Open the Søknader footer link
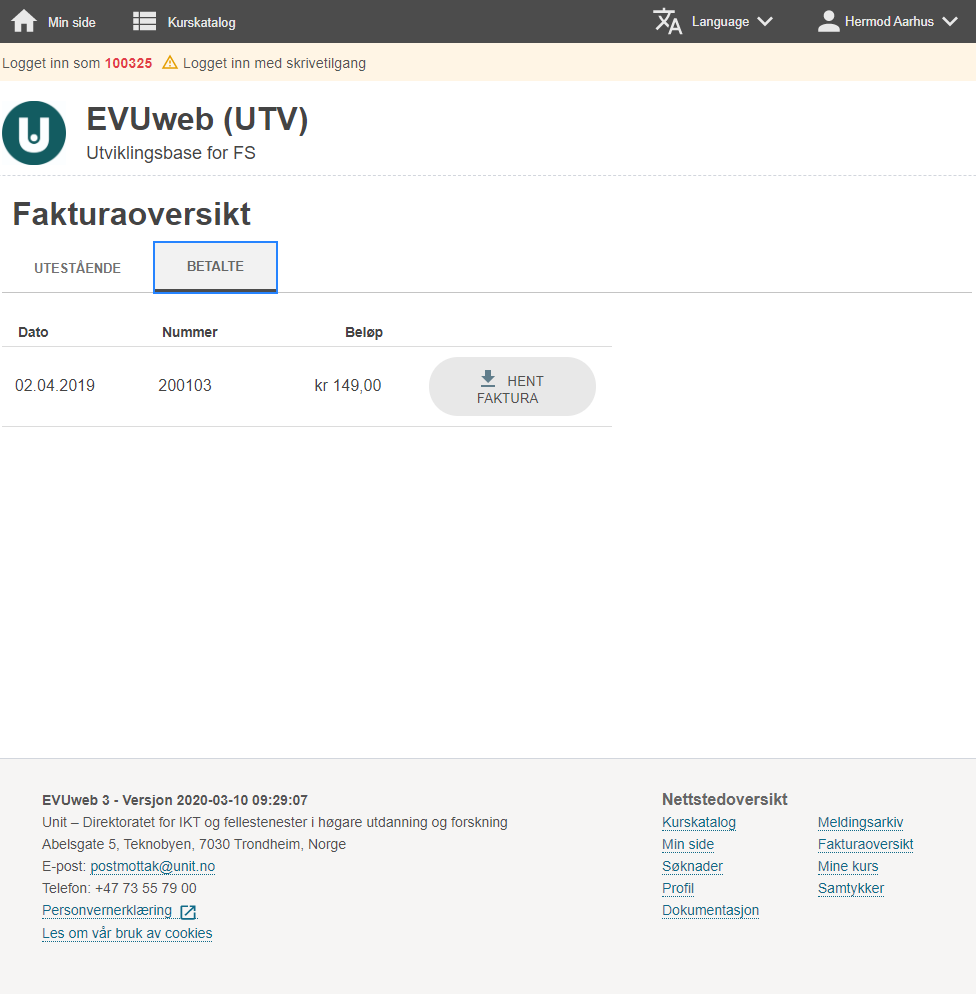The image size is (976, 994). 693,867
